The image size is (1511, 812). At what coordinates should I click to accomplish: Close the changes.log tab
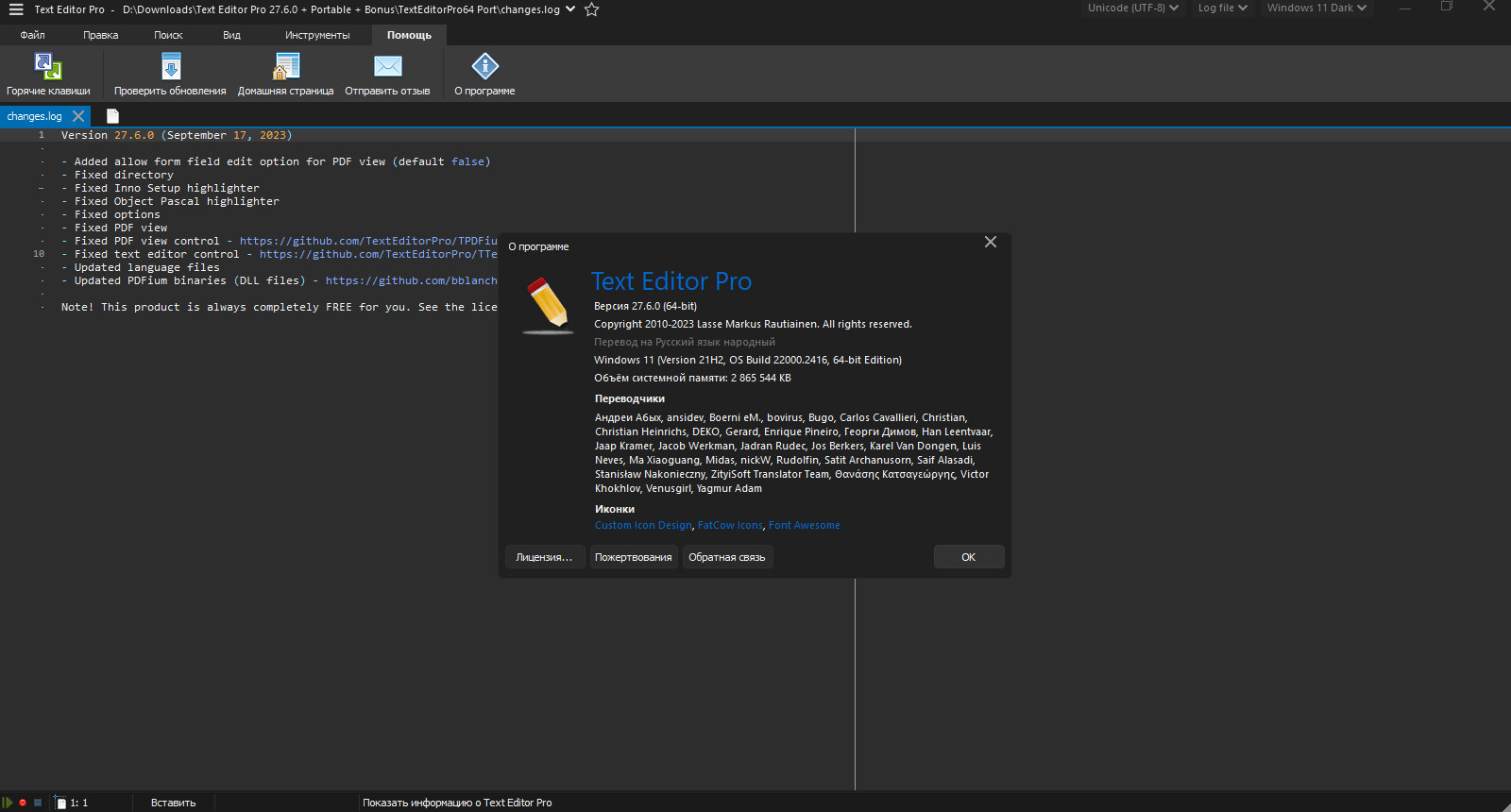pyautogui.click(x=78, y=116)
